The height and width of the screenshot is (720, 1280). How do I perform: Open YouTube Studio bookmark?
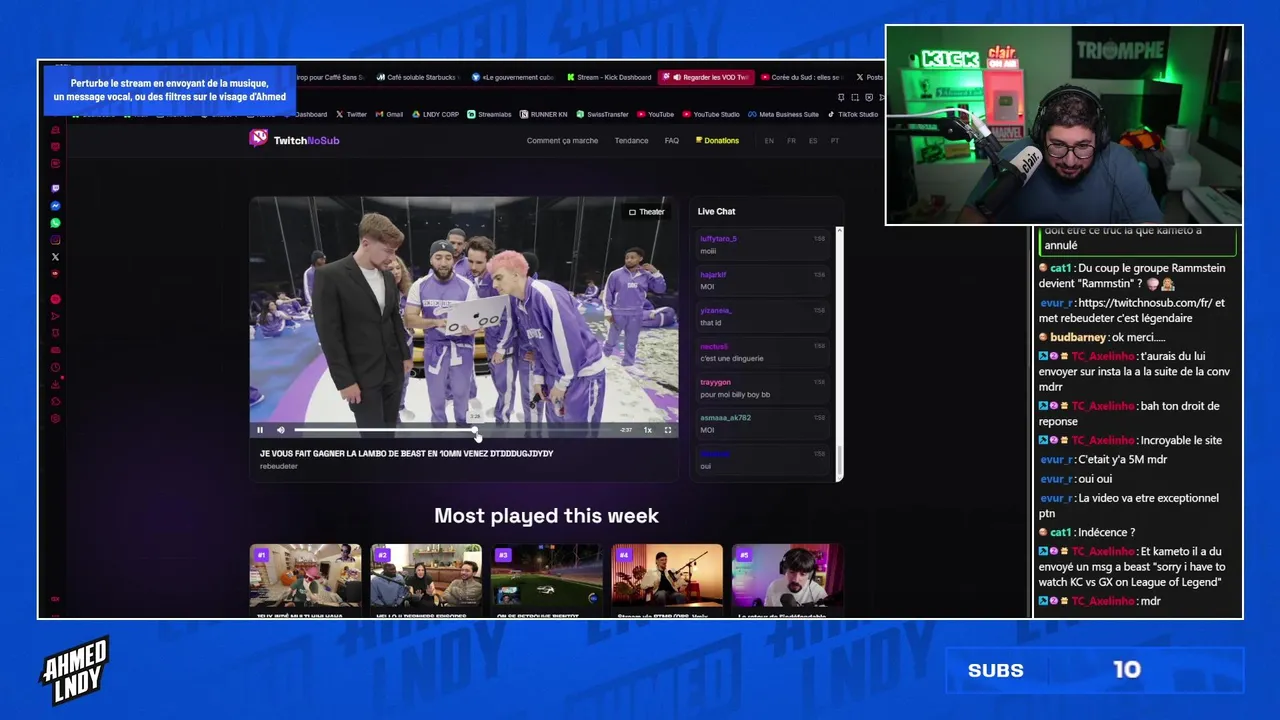pyautogui.click(x=710, y=114)
